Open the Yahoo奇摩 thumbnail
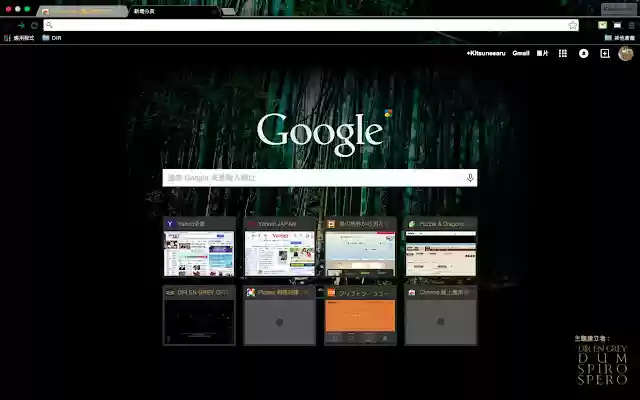 [199, 247]
